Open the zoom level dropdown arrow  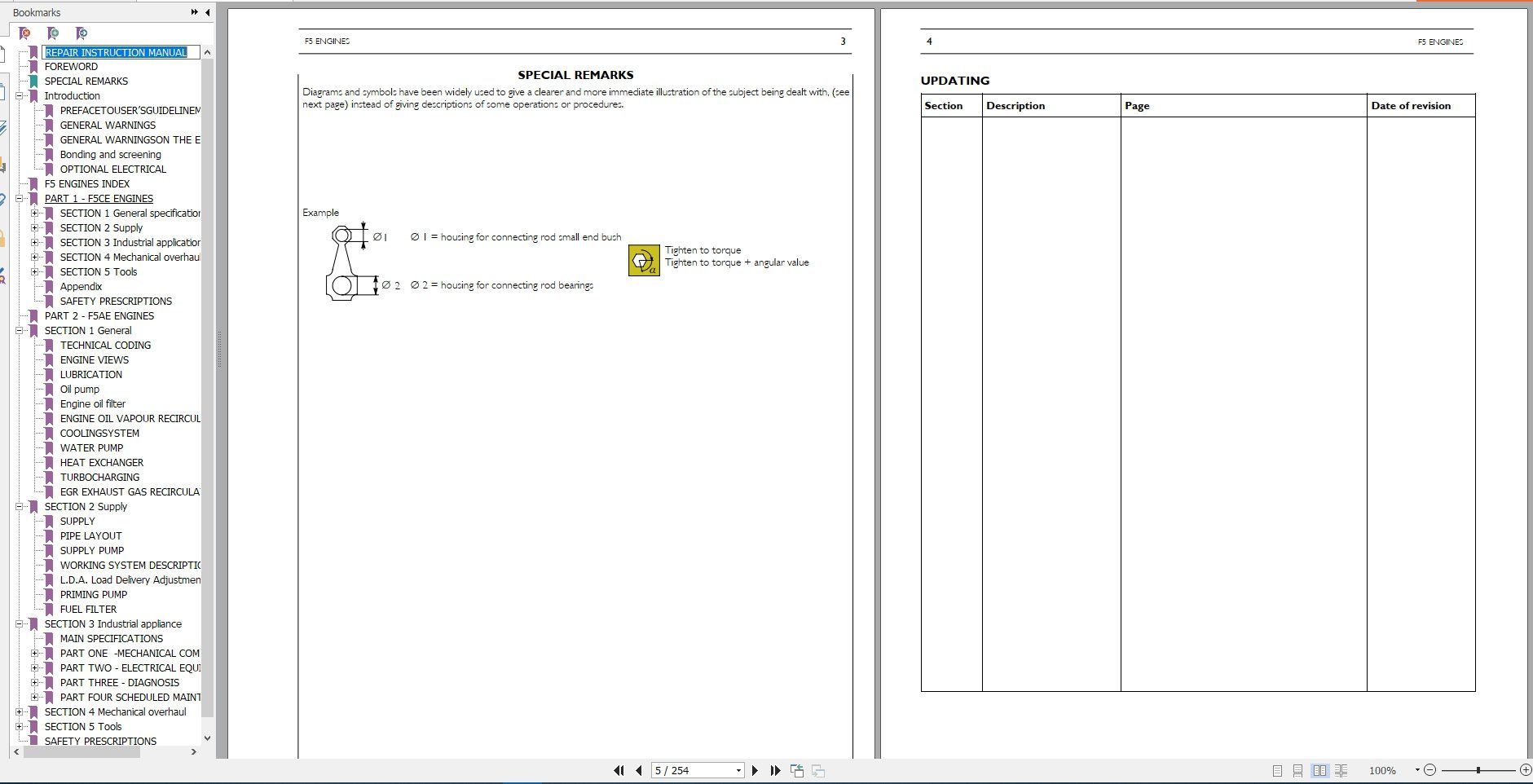pos(1417,770)
